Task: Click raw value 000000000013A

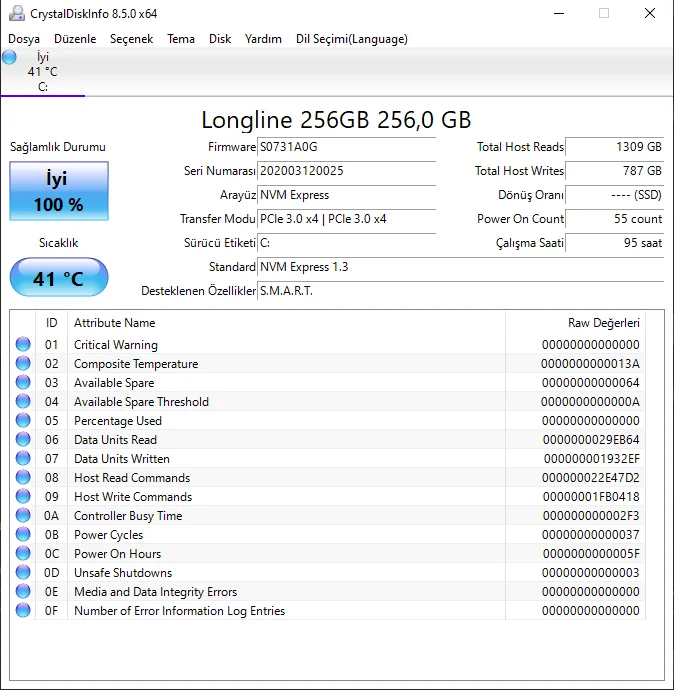Action: [590, 364]
